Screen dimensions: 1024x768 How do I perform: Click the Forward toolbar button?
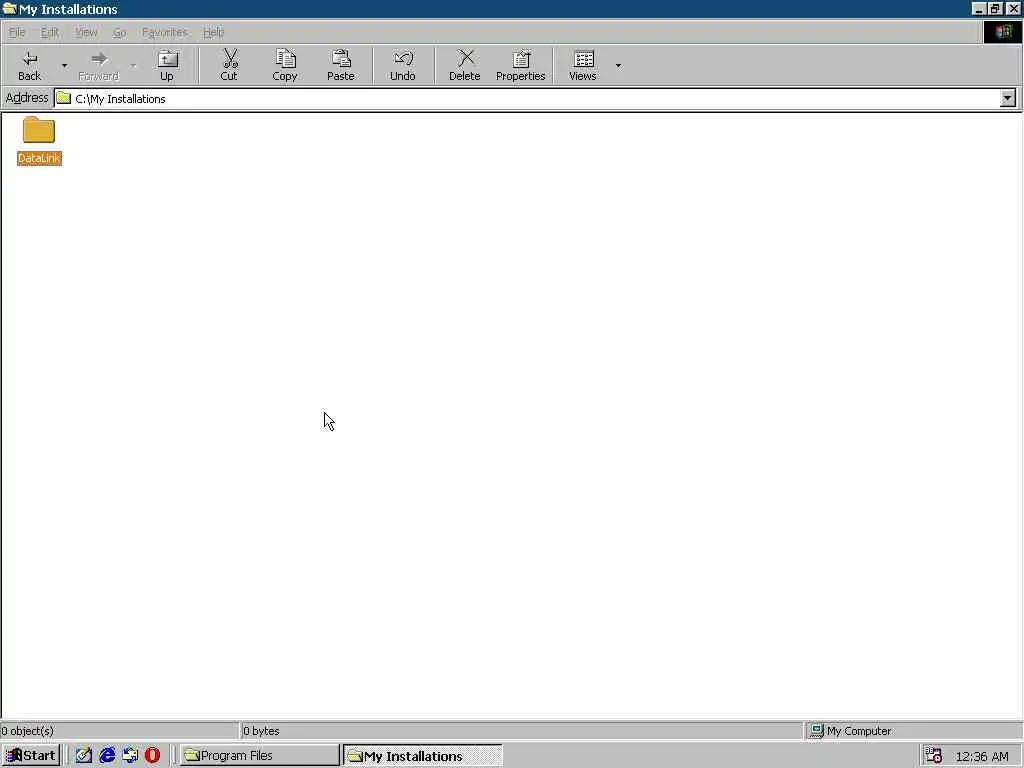pos(99,65)
